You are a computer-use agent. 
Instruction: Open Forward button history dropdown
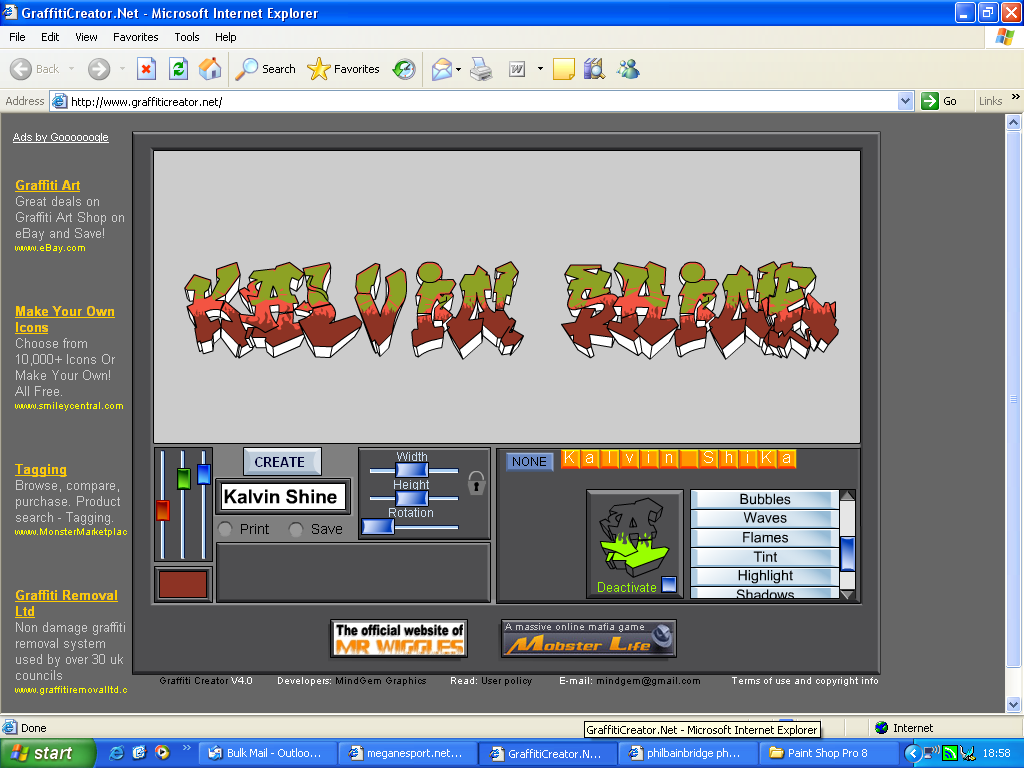click(122, 69)
